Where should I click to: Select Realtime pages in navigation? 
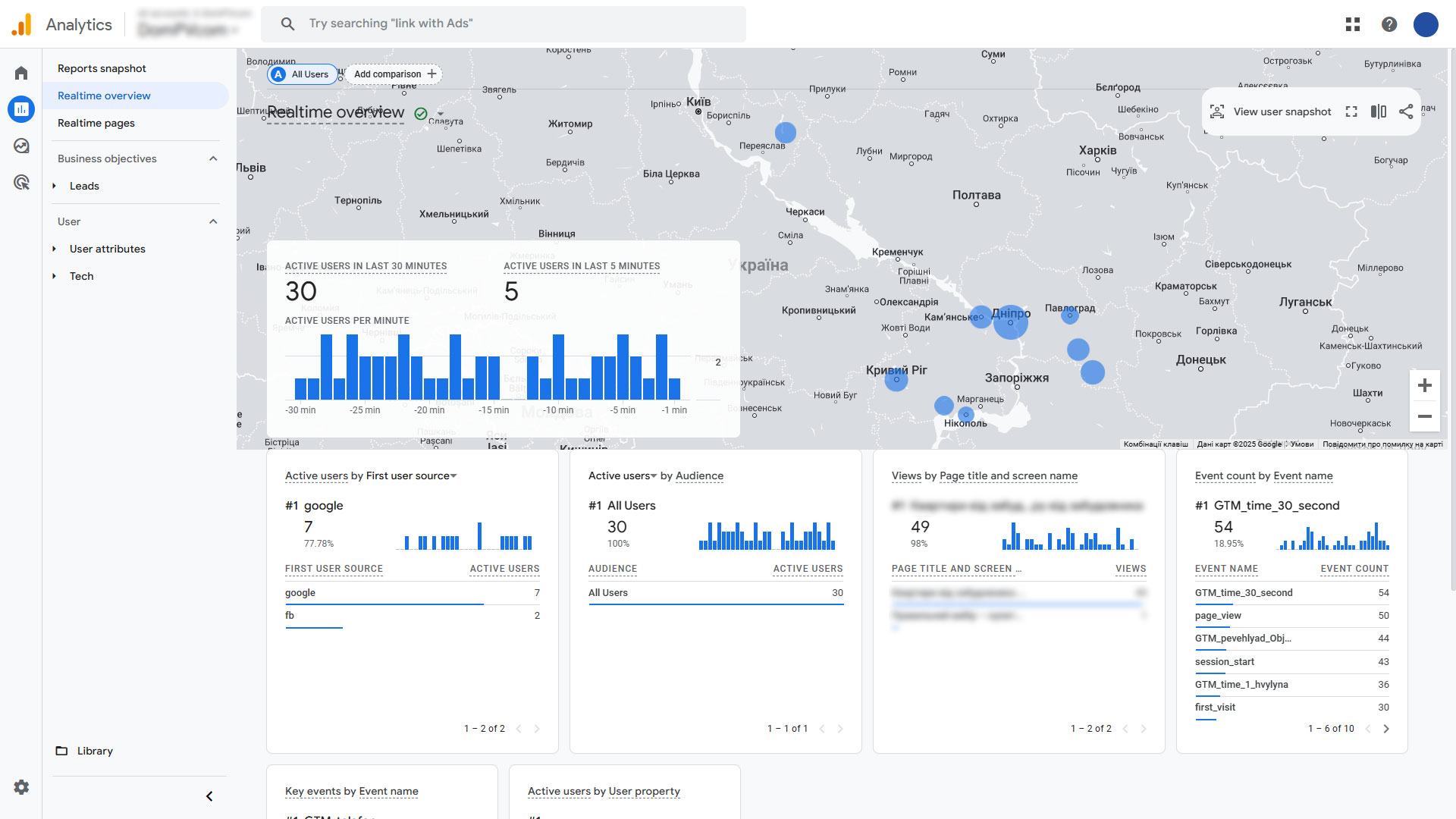(x=96, y=123)
